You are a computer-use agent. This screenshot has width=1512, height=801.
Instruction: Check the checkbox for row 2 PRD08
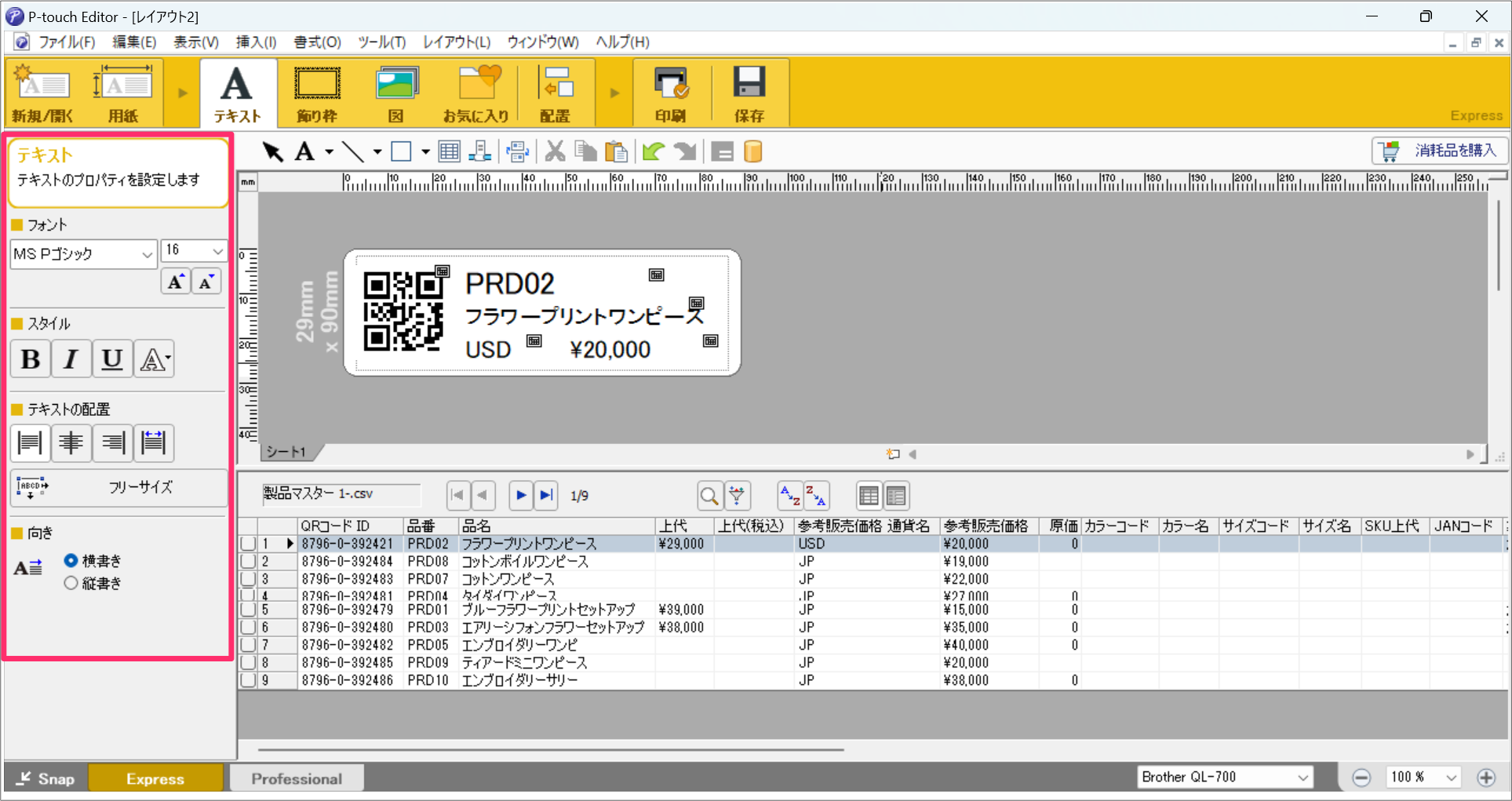[248, 561]
